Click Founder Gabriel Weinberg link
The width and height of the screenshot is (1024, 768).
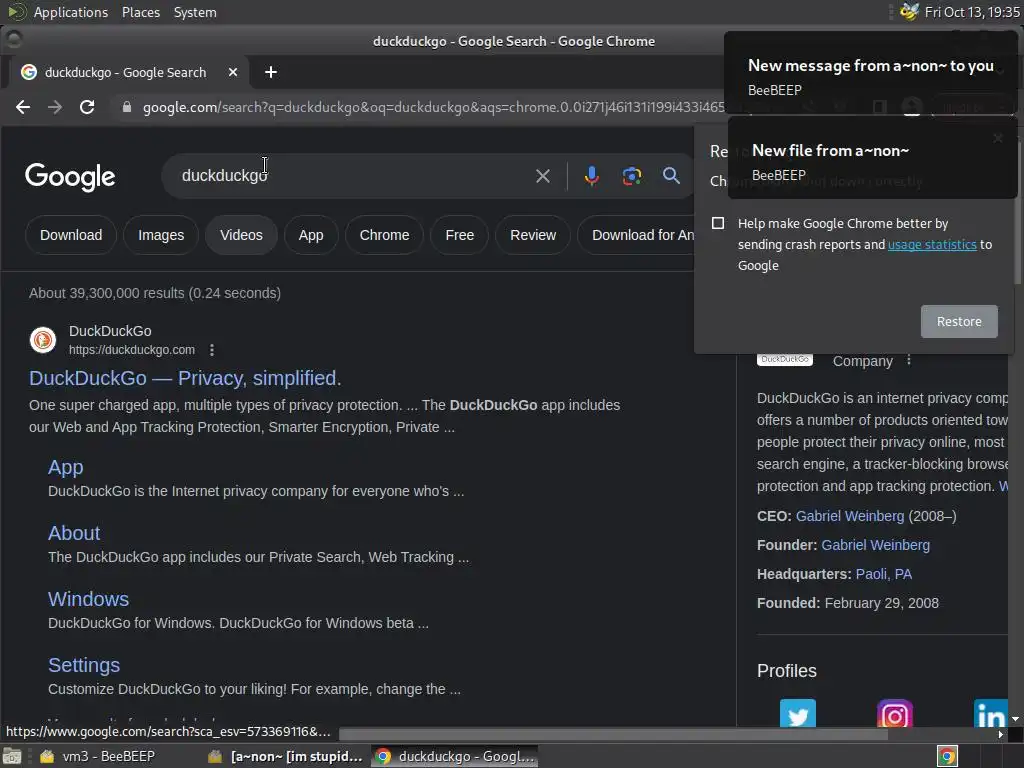pyautogui.click(x=875, y=545)
